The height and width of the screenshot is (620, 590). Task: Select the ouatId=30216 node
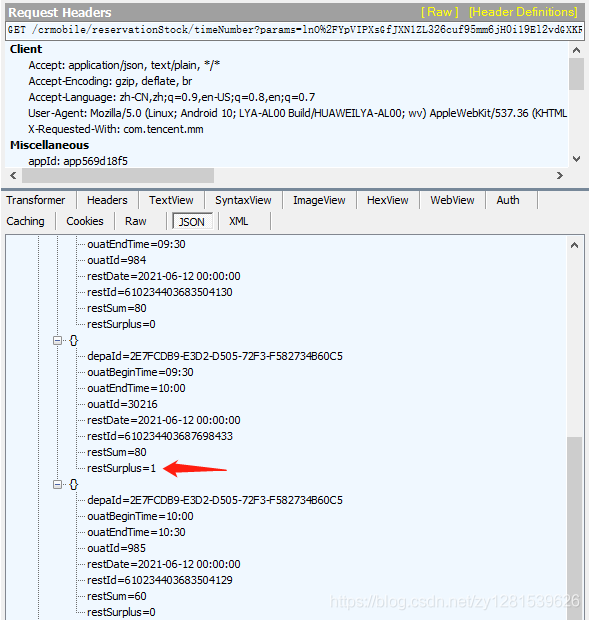[122, 404]
